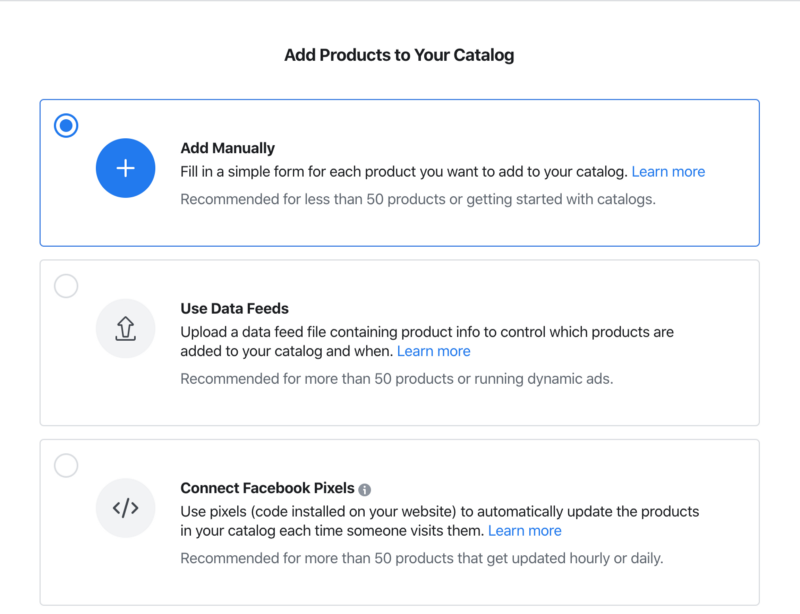This screenshot has height=614, width=800.
Task: Click the Use Data Feeds heading
Action: pyautogui.click(x=234, y=309)
